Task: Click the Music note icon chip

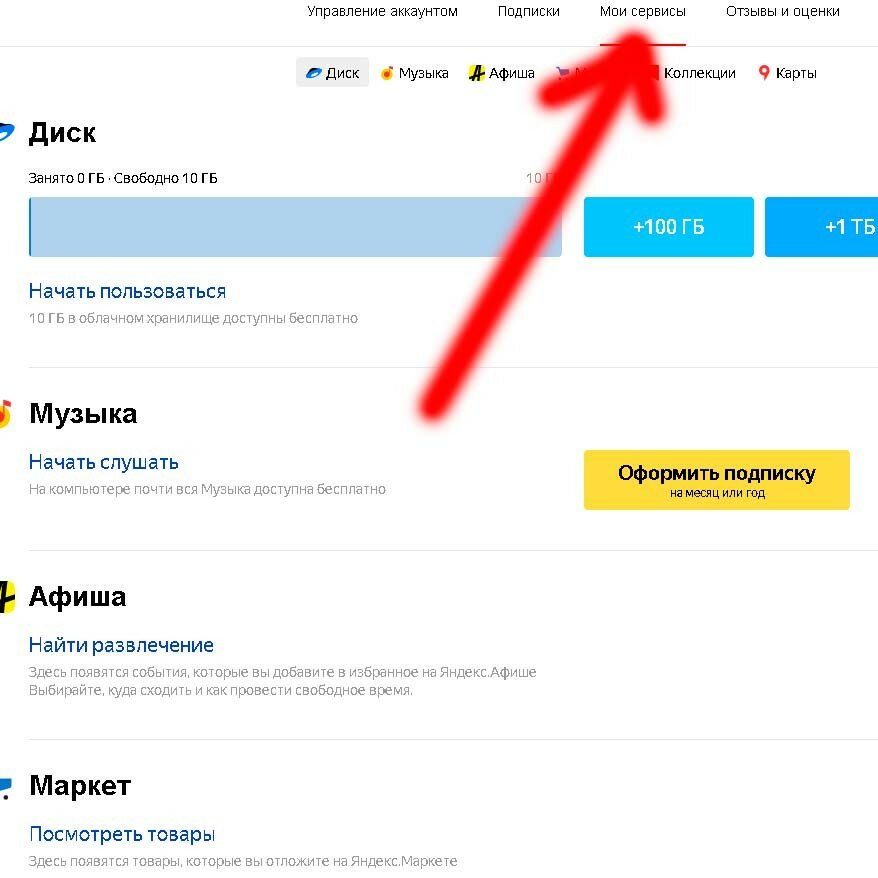Action: [x=387, y=73]
